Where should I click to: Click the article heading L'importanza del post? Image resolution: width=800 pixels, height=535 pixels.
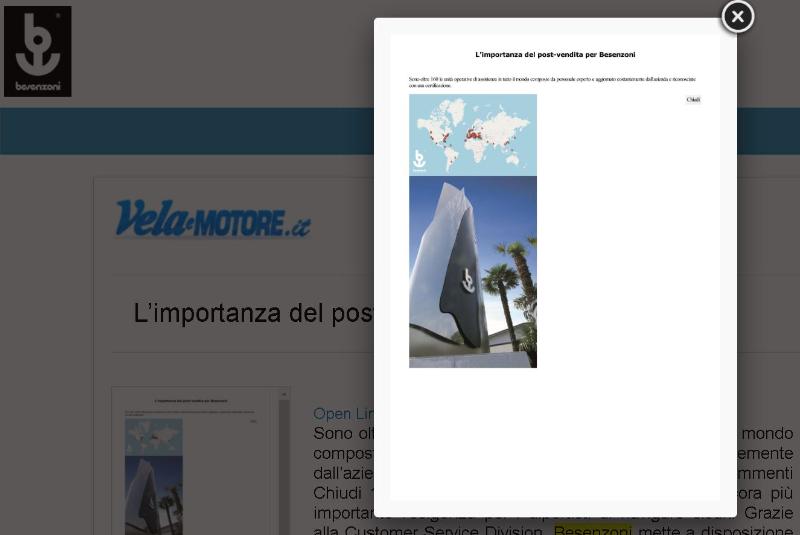252,313
